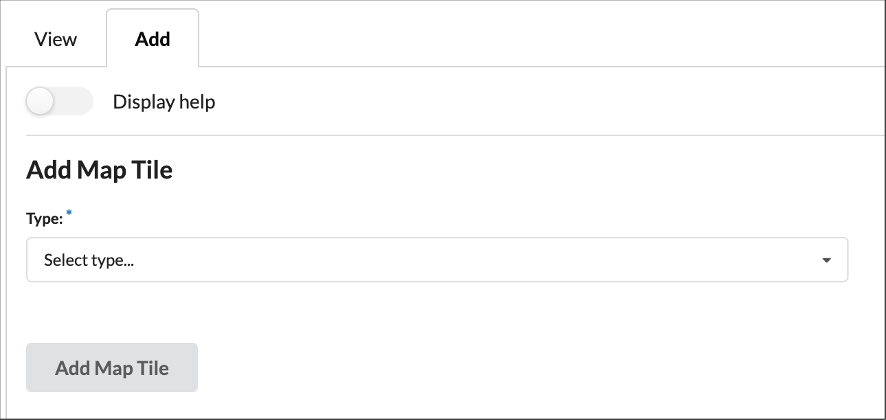Screen dimensions: 886x420
Task: Click the Select type... placeholder text
Action: click(89, 260)
